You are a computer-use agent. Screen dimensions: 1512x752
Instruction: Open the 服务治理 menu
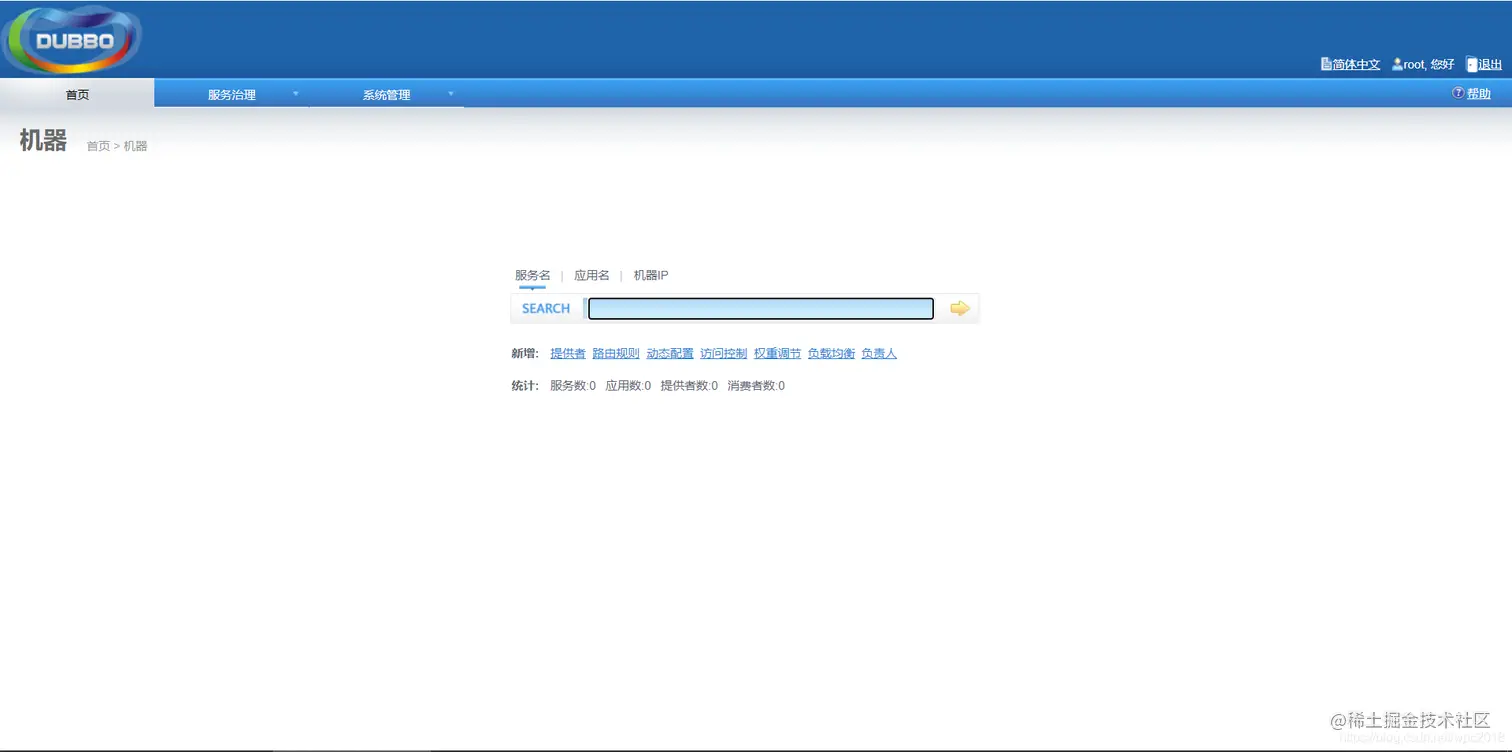point(232,94)
